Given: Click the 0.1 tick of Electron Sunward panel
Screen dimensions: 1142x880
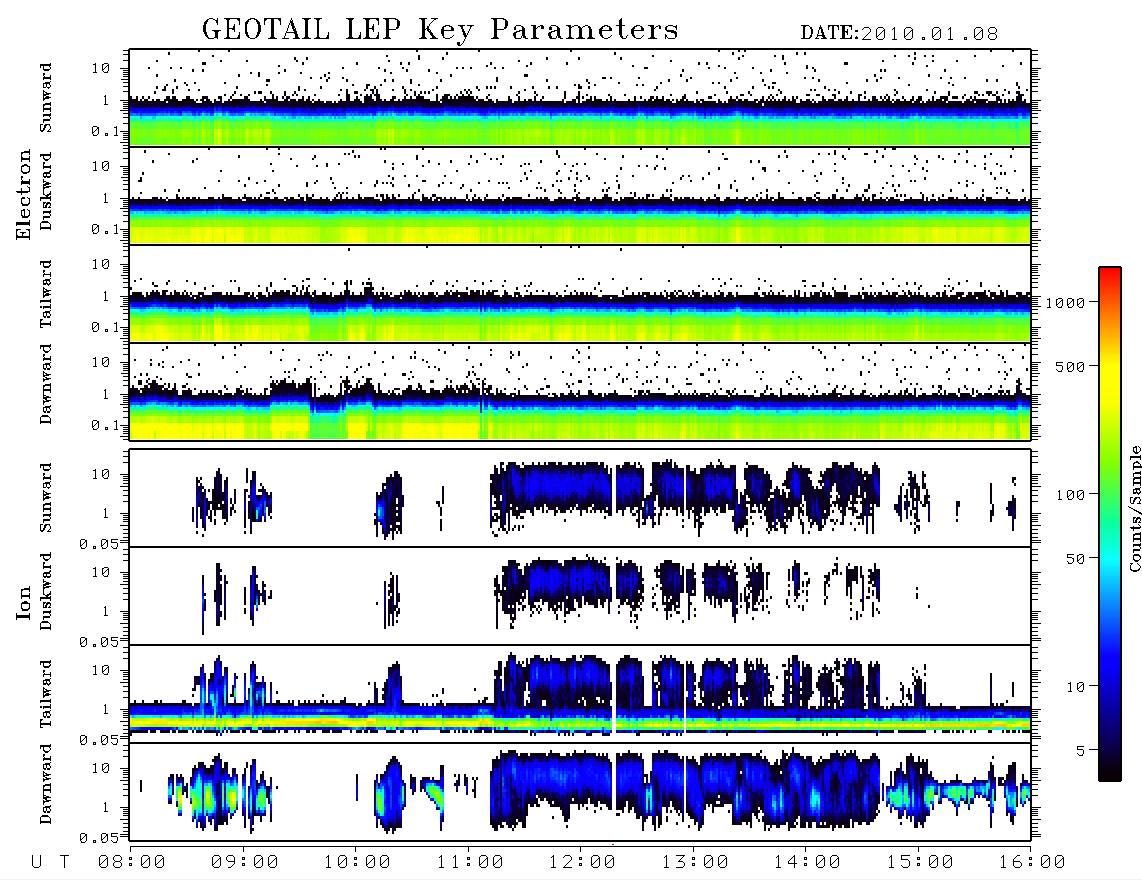Looking at the screenshot, I should 105,131.
